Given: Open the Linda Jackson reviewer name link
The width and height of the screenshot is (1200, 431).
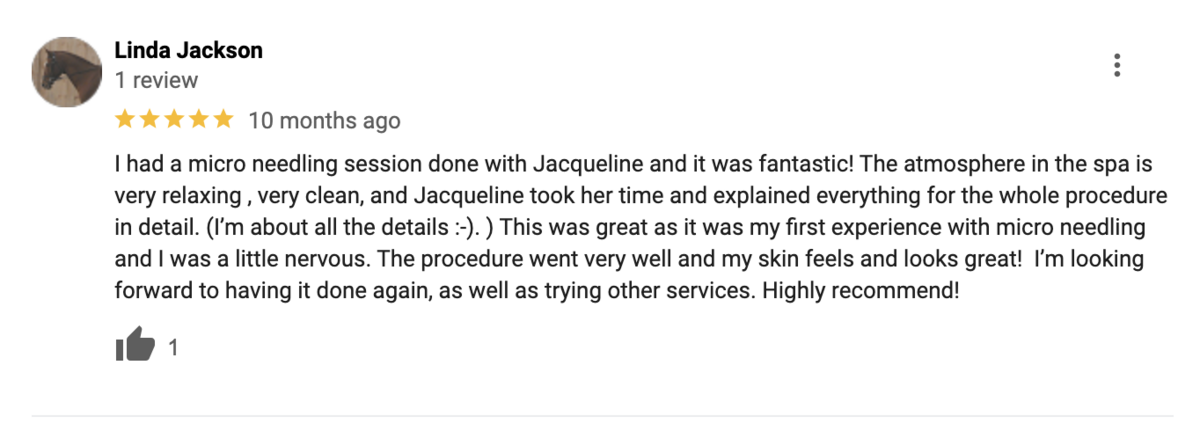Looking at the screenshot, I should click(189, 50).
